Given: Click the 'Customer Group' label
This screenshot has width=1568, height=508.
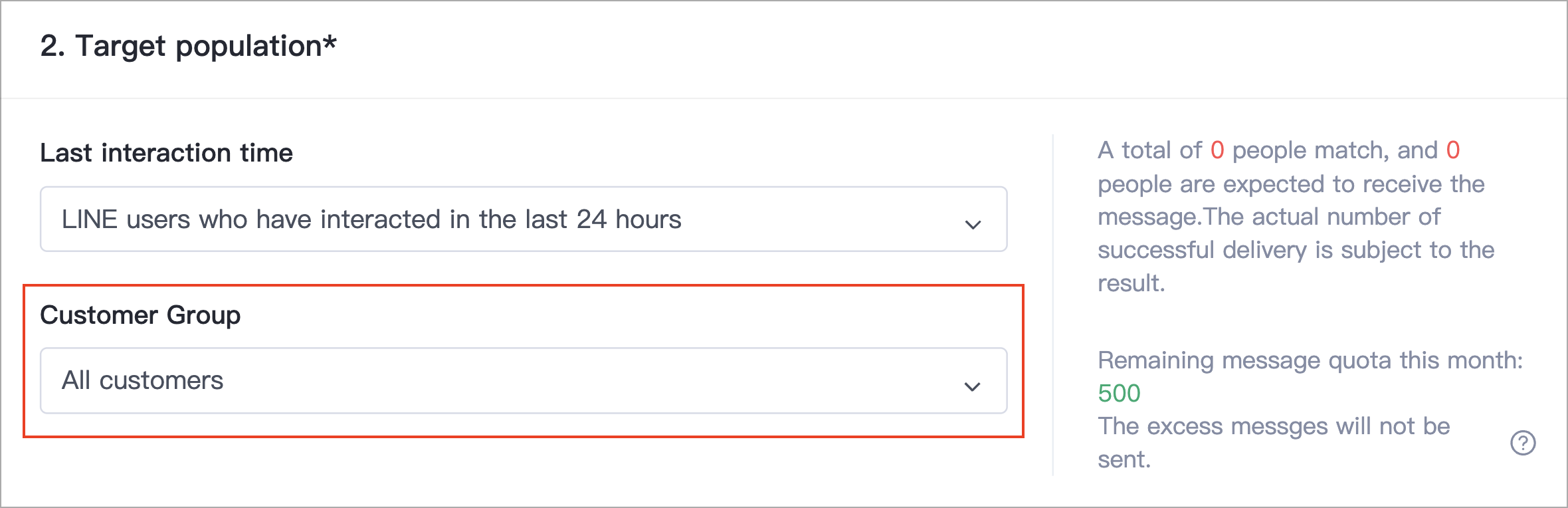Looking at the screenshot, I should pyautogui.click(x=140, y=315).
